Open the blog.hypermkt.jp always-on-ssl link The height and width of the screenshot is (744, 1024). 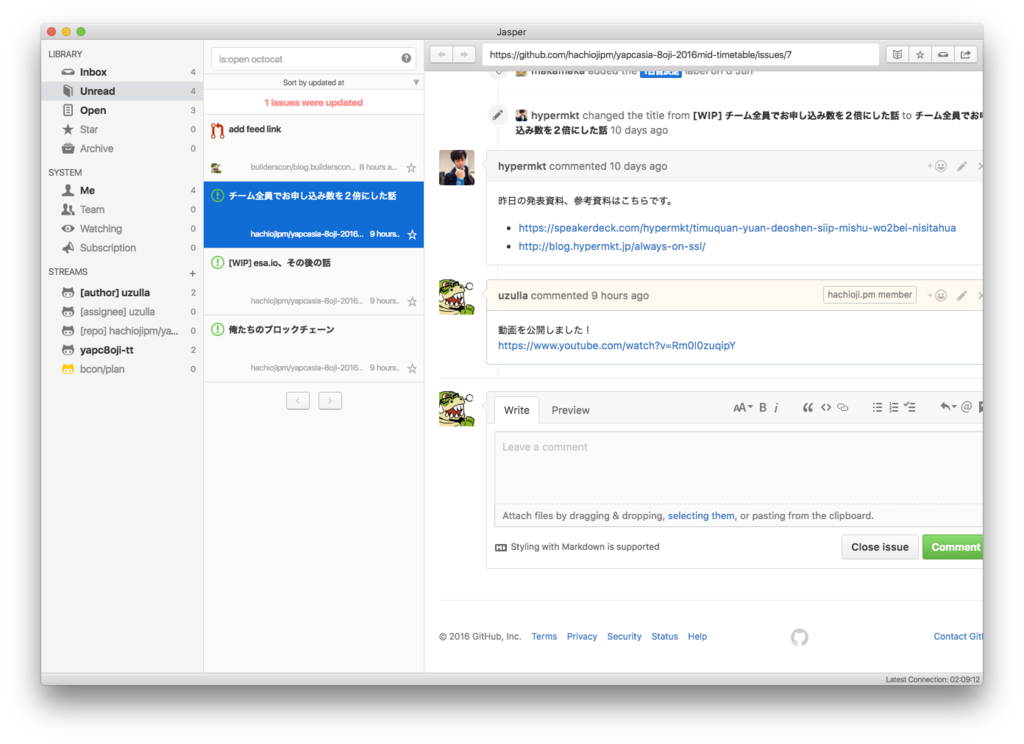pyautogui.click(x=612, y=246)
